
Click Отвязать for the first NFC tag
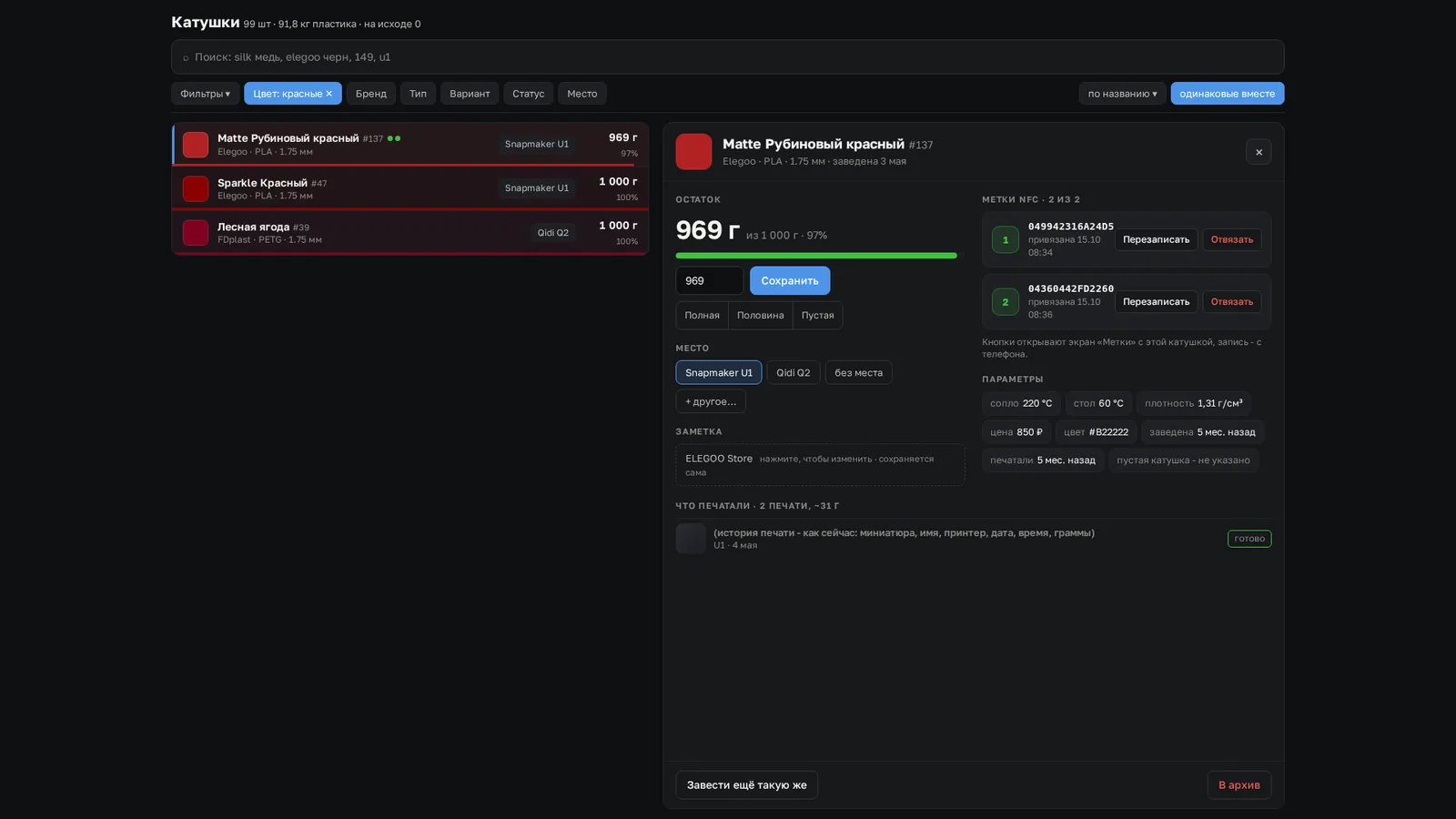pyautogui.click(x=1232, y=239)
